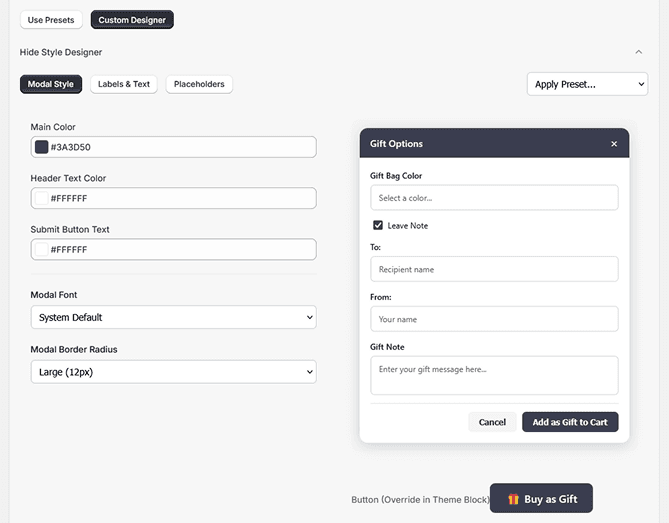
Task: Switch to the Placeholders tab
Action: [x=199, y=84]
